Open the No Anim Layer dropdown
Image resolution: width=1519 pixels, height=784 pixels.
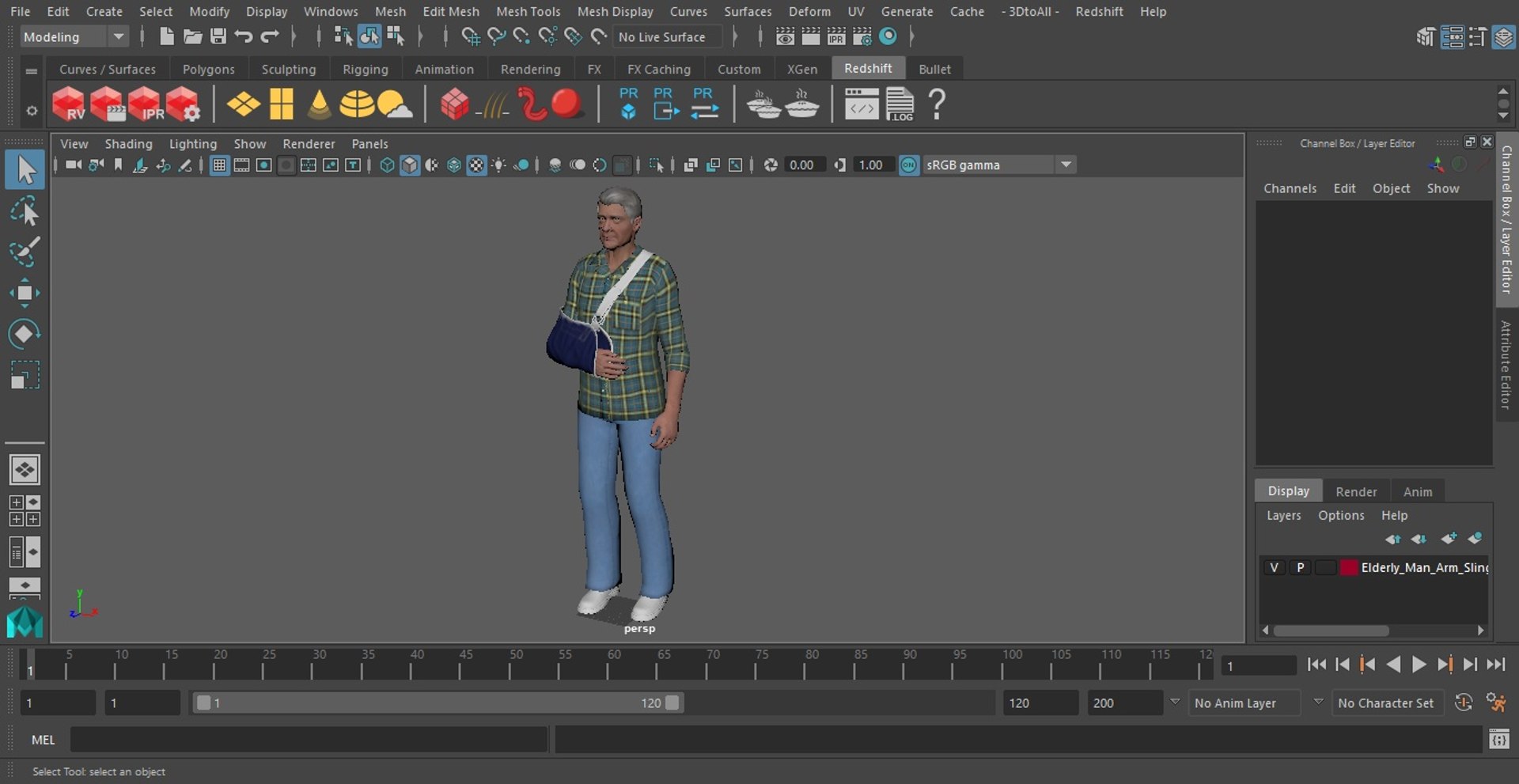[1245, 703]
